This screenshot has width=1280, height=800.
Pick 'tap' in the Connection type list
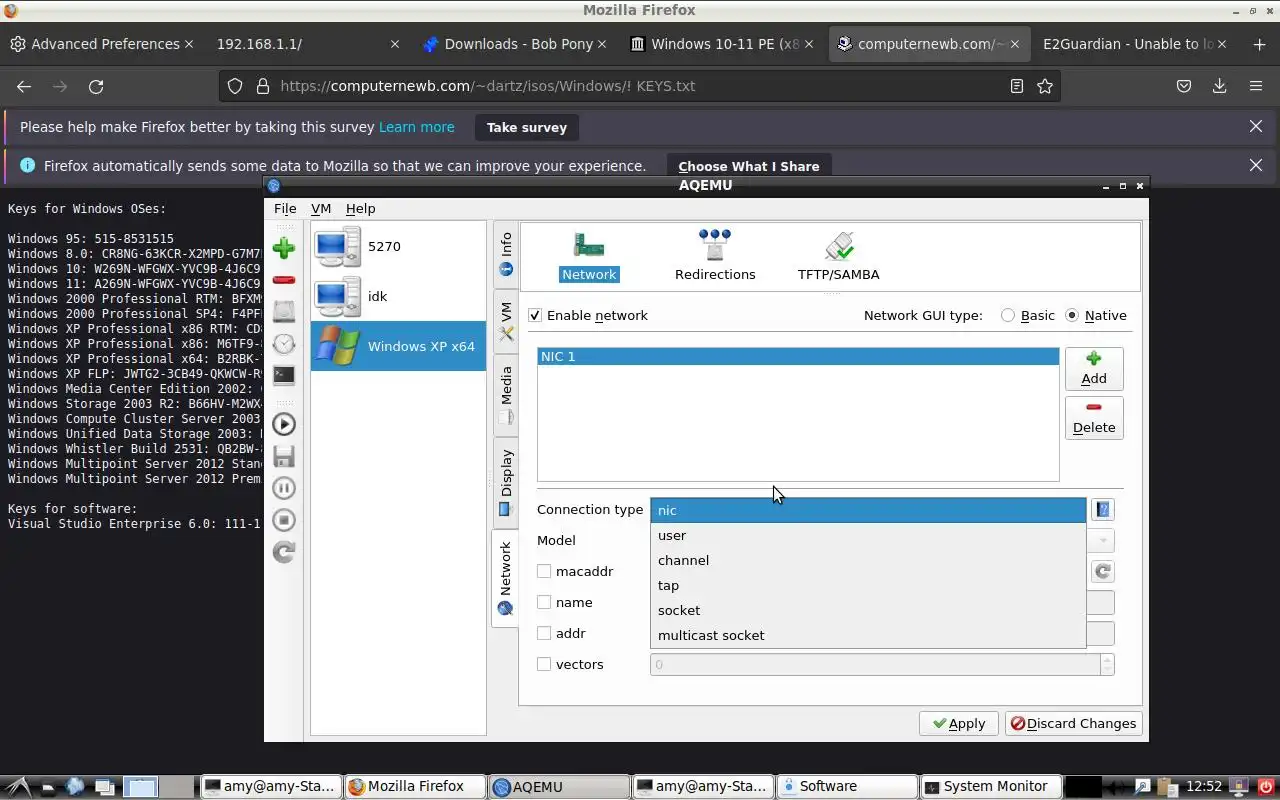(868, 585)
